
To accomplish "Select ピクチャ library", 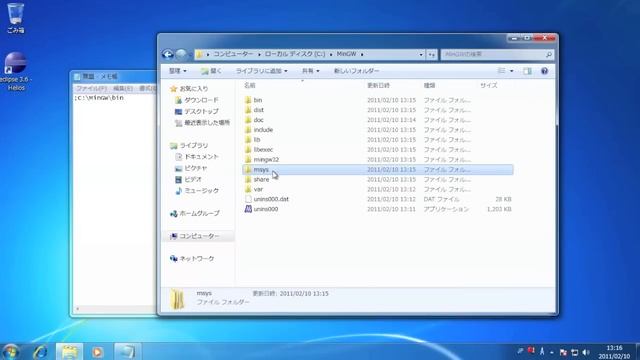I will (191, 168).
